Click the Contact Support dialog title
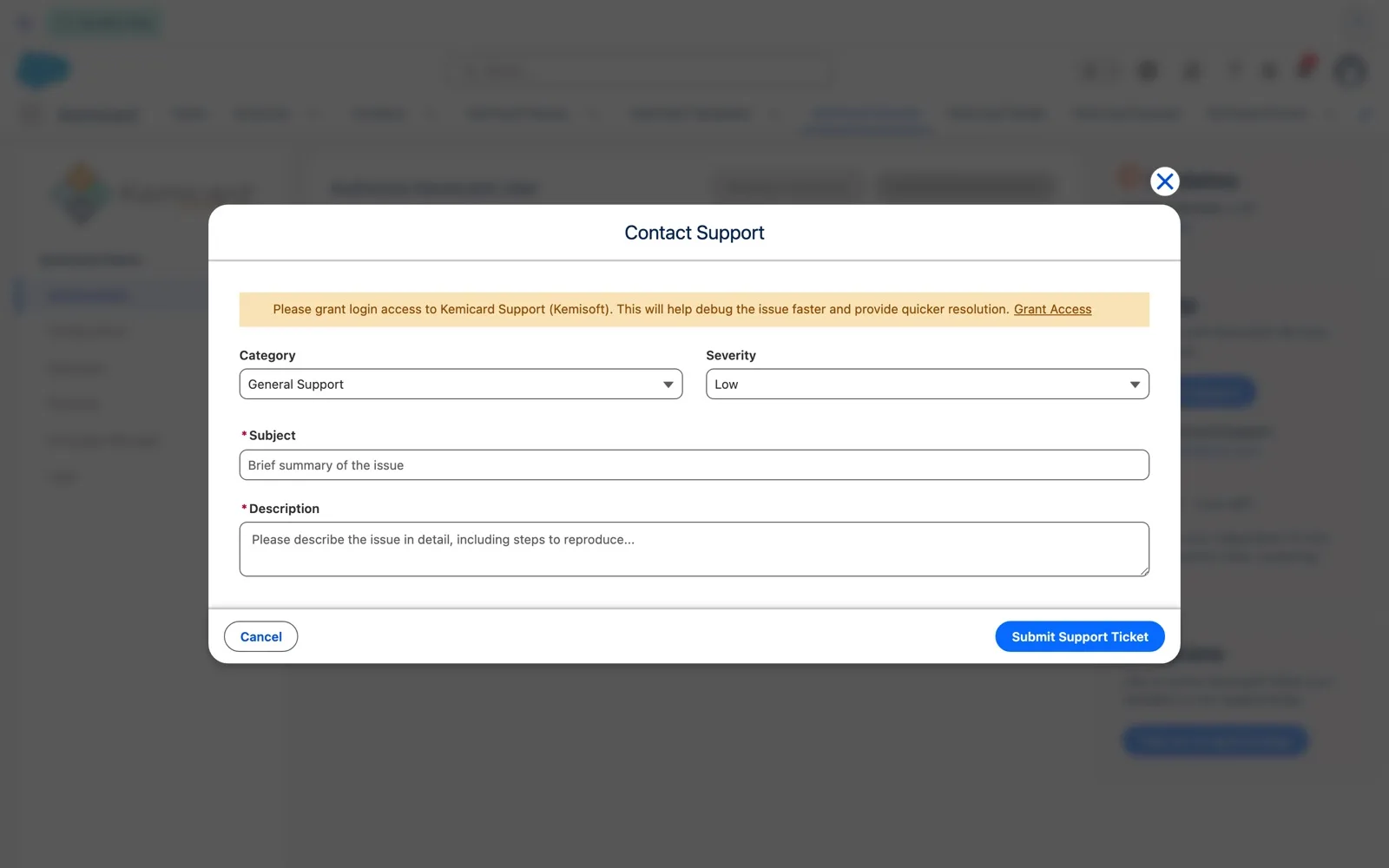 694,233
